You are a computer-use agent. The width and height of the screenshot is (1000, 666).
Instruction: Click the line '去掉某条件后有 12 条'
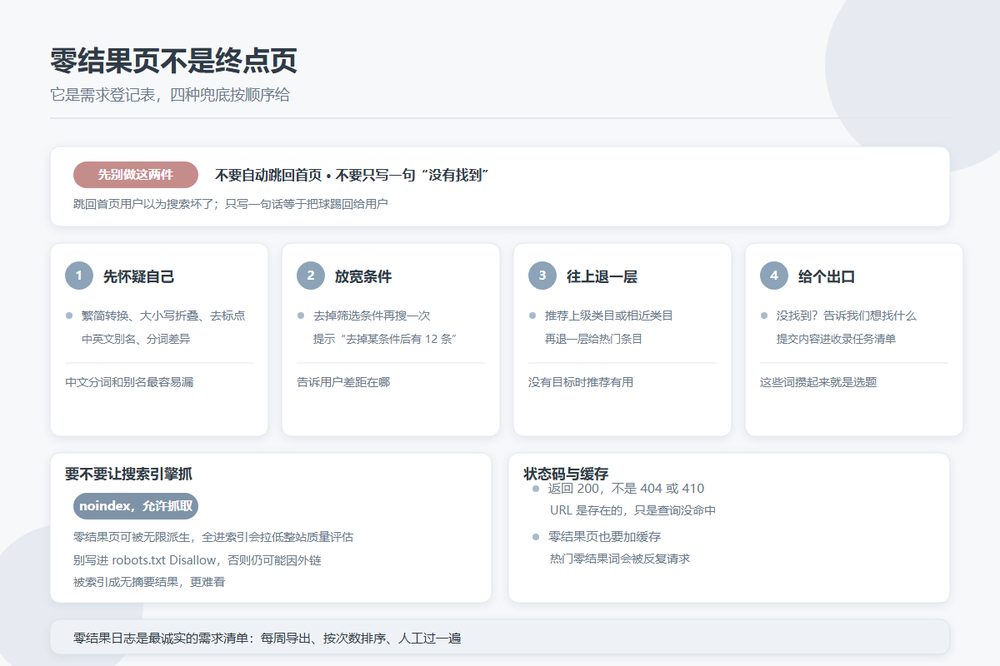[x=399, y=339]
